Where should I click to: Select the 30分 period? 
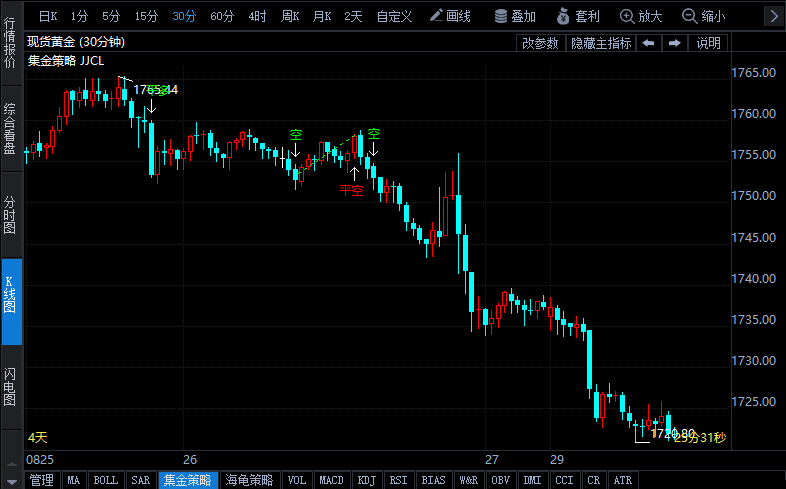pyautogui.click(x=184, y=17)
